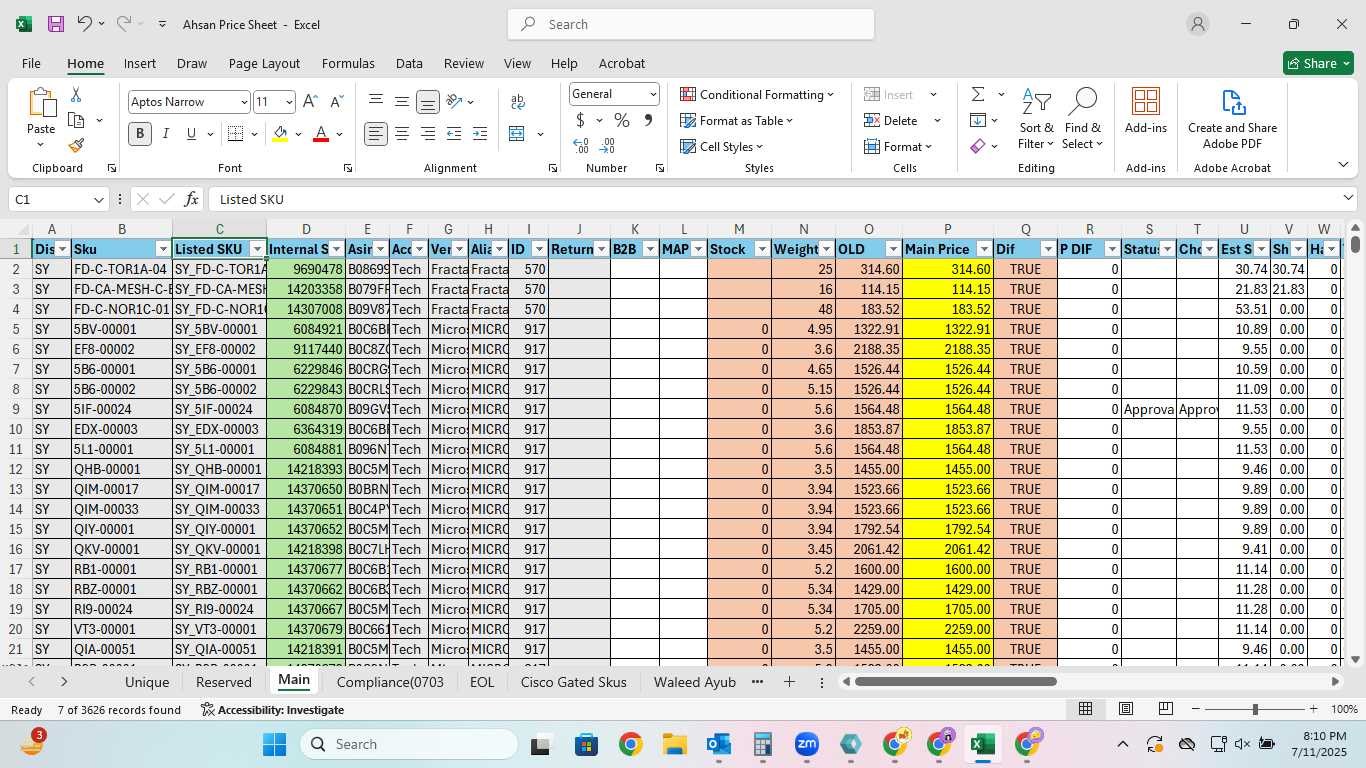This screenshot has height=768, width=1366.
Task: Toggle Align Left horizontal alignment
Action: click(x=376, y=134)
